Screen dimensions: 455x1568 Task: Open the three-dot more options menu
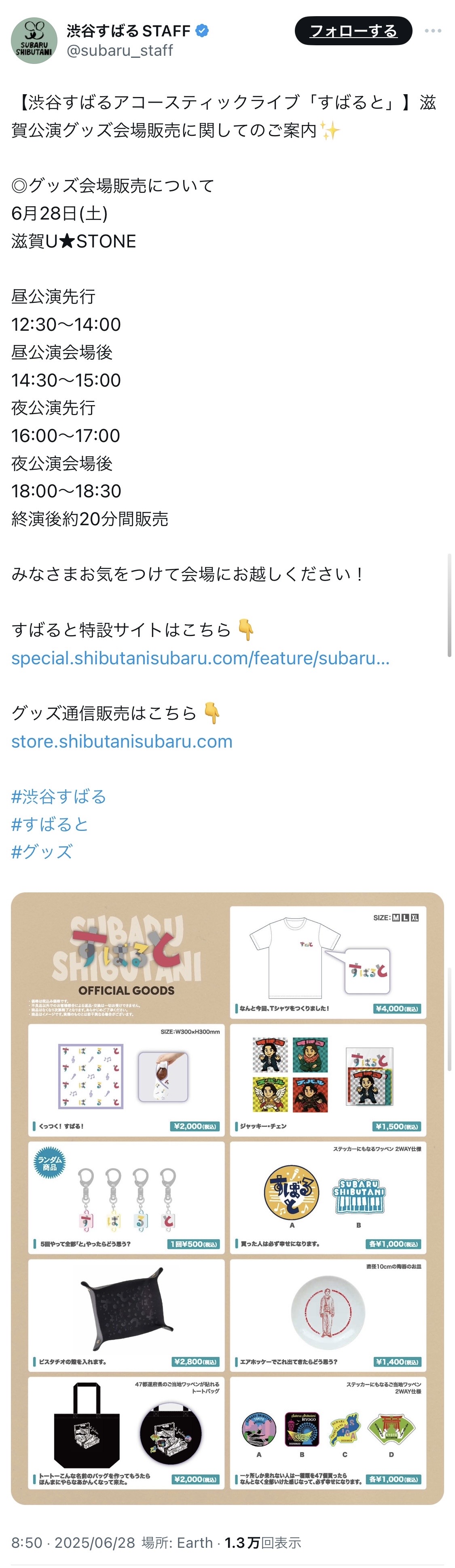tap(432, 30)
